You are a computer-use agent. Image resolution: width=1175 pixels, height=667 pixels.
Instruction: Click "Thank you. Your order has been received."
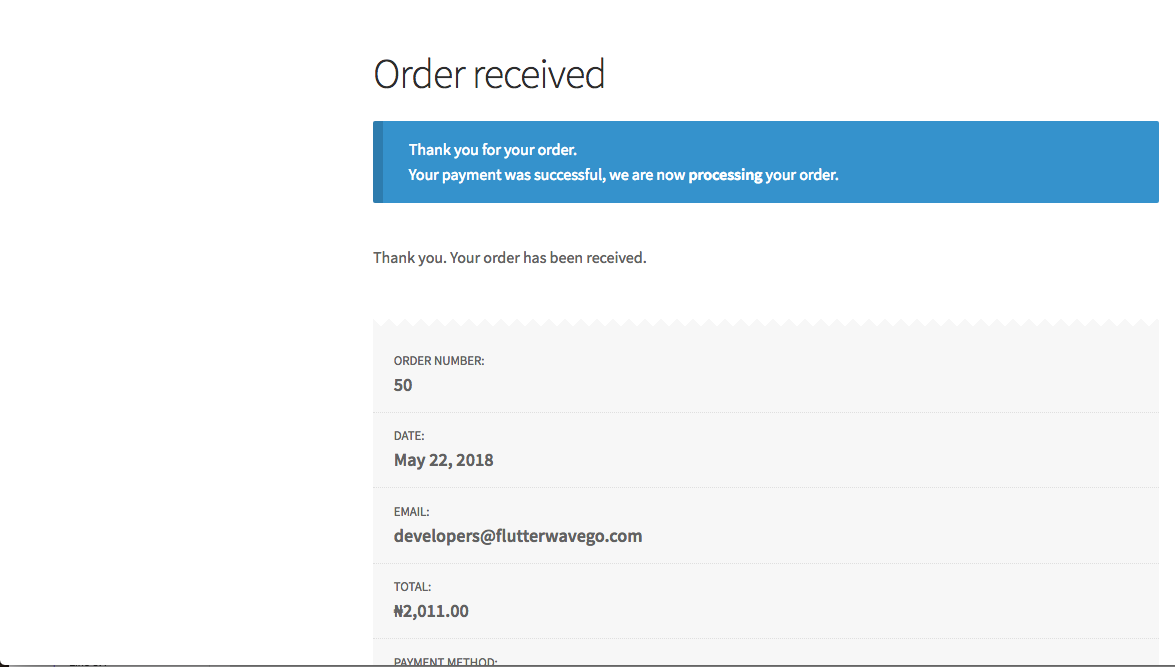click(510, 258)
